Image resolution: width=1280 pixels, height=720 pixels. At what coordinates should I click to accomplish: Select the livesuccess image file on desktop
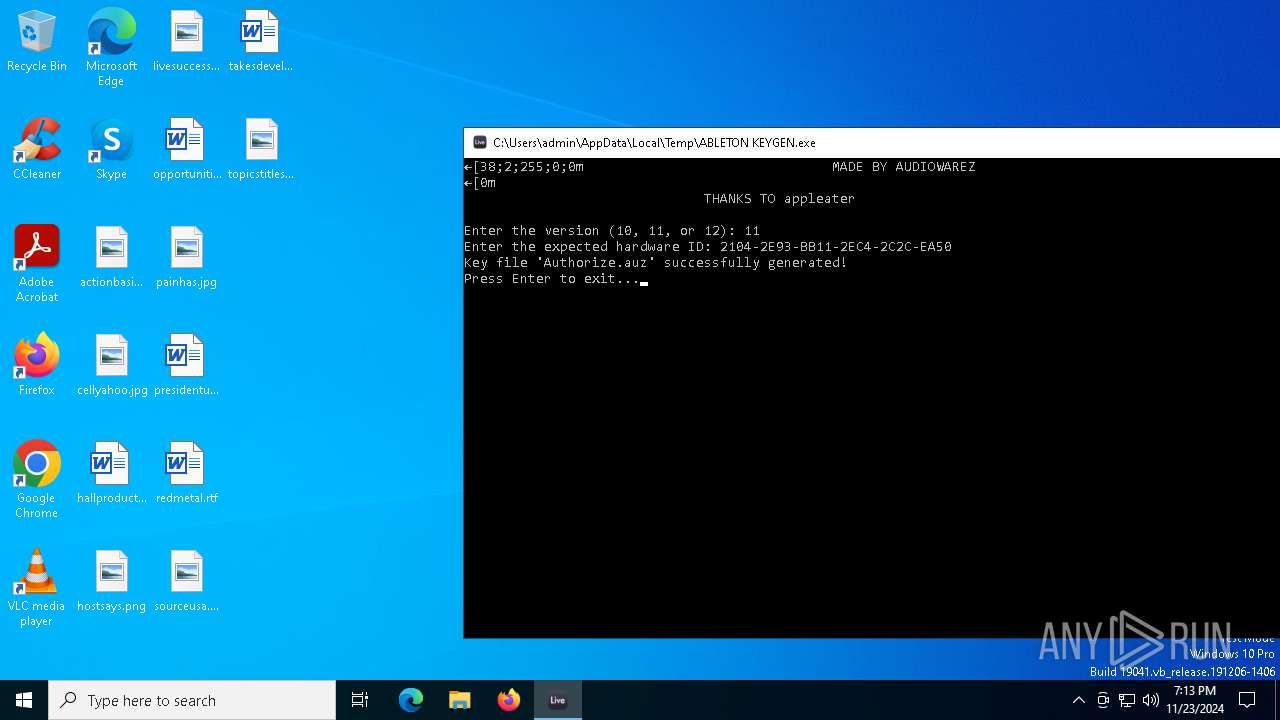pos(186,42)
